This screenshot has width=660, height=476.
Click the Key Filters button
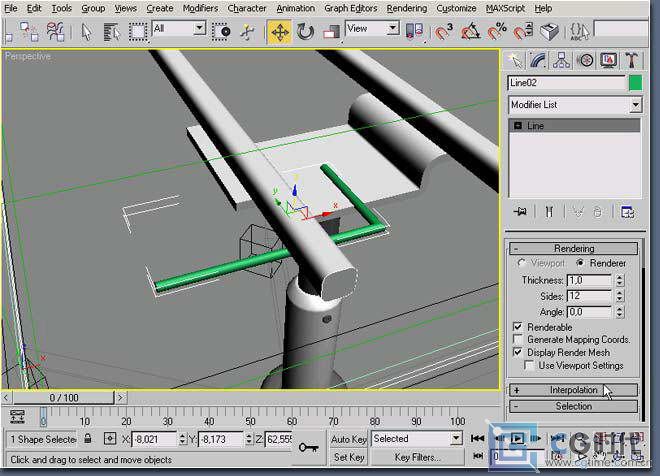point(417,457)
